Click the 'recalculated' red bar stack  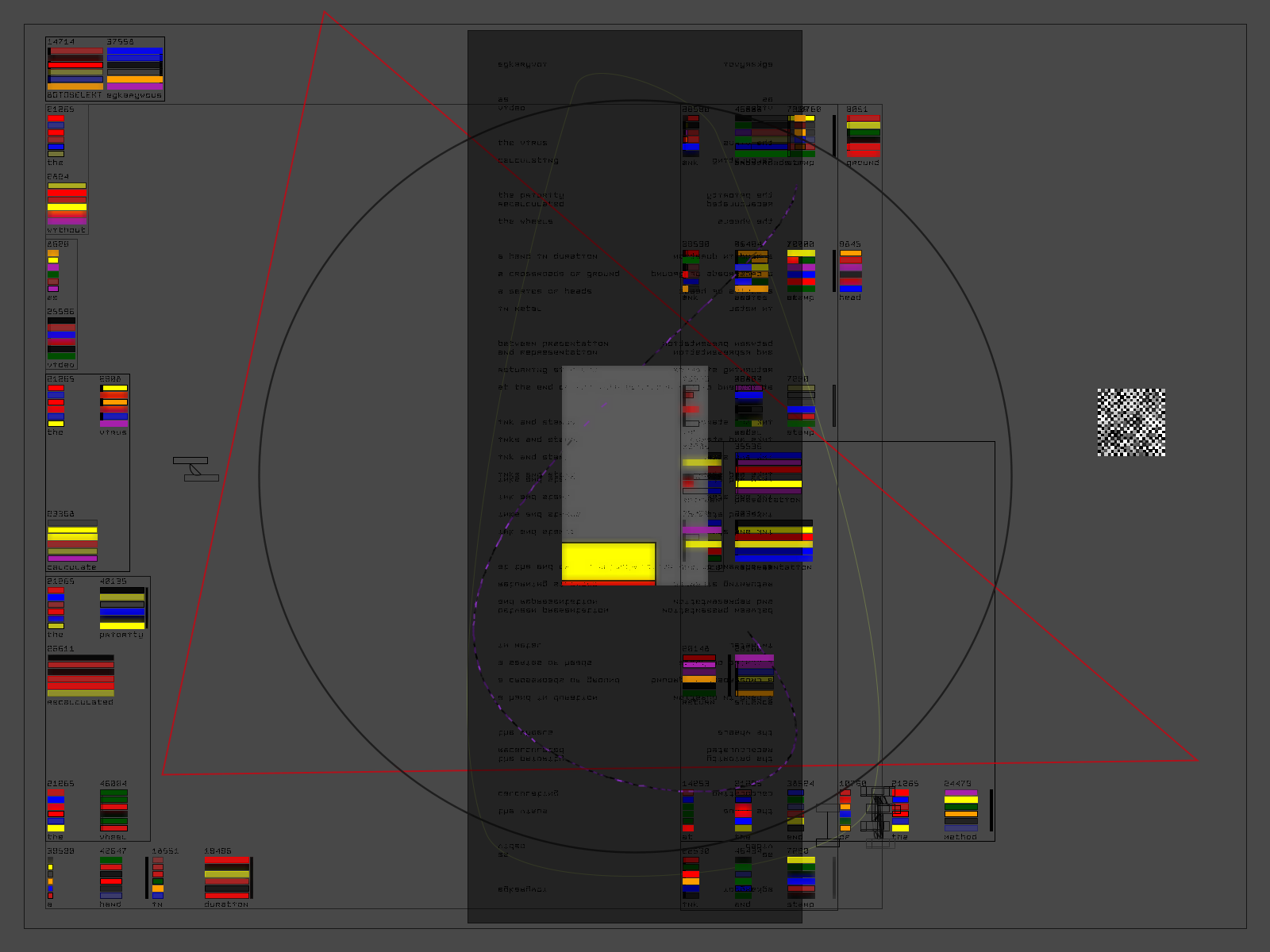click(80, 676)
